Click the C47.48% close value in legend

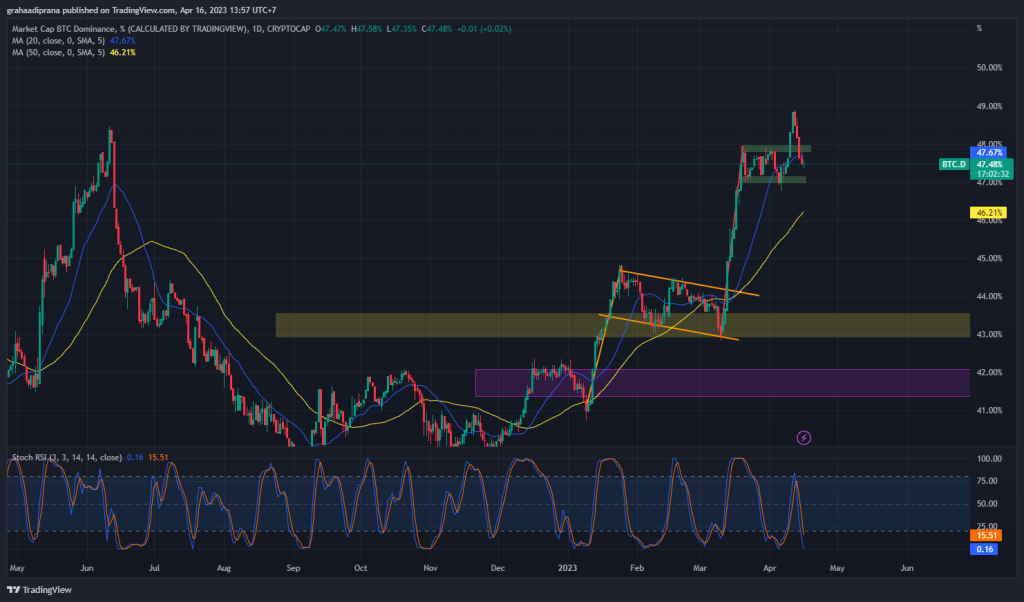click(437, 29)
